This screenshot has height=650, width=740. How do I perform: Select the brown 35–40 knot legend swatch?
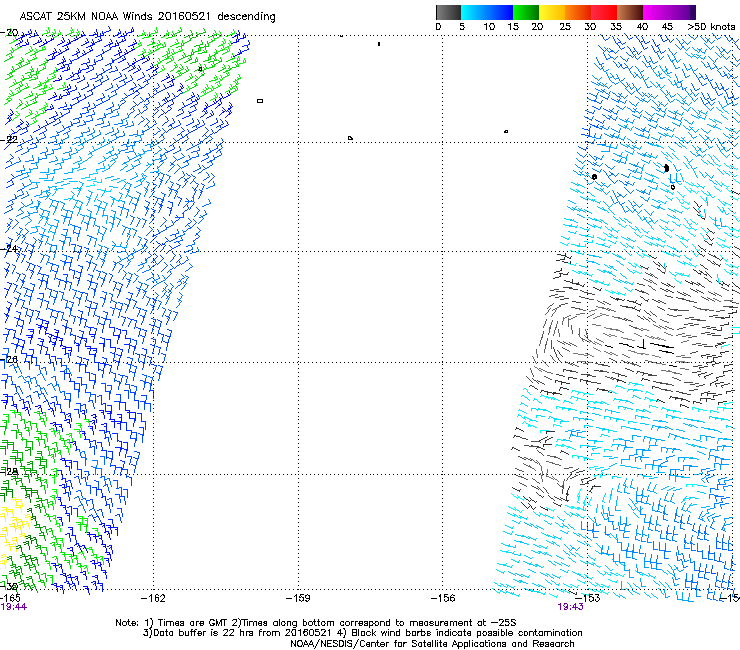click(630, 12)
